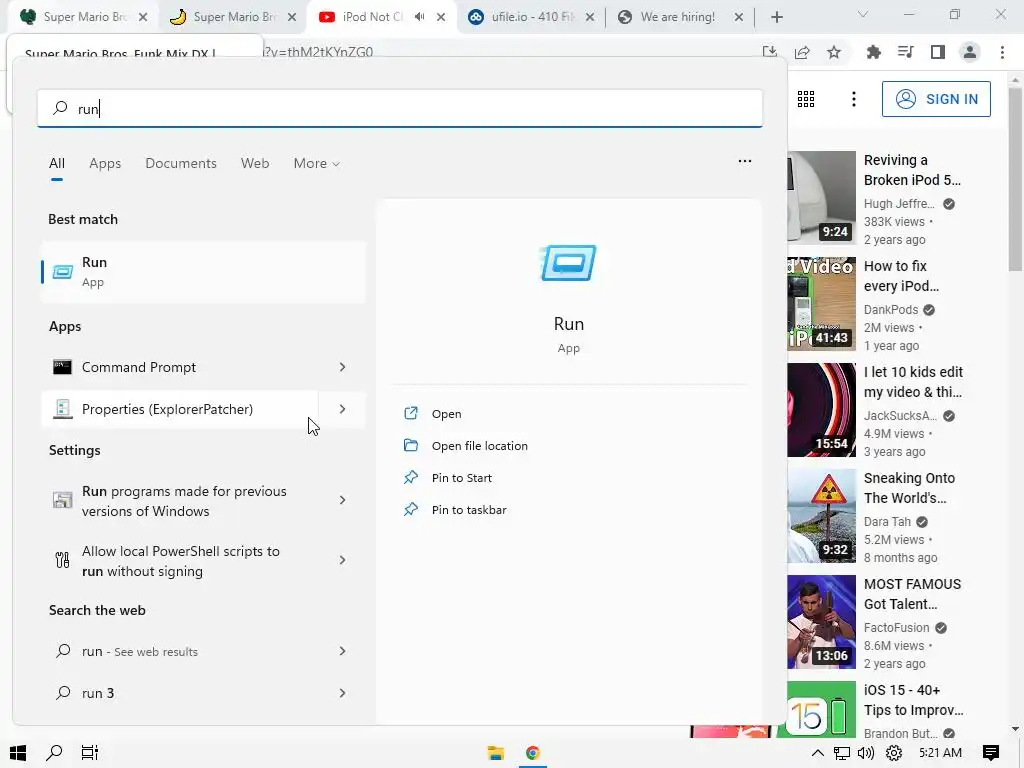Expand the 'run - See web results' chevron

(342, 651)
